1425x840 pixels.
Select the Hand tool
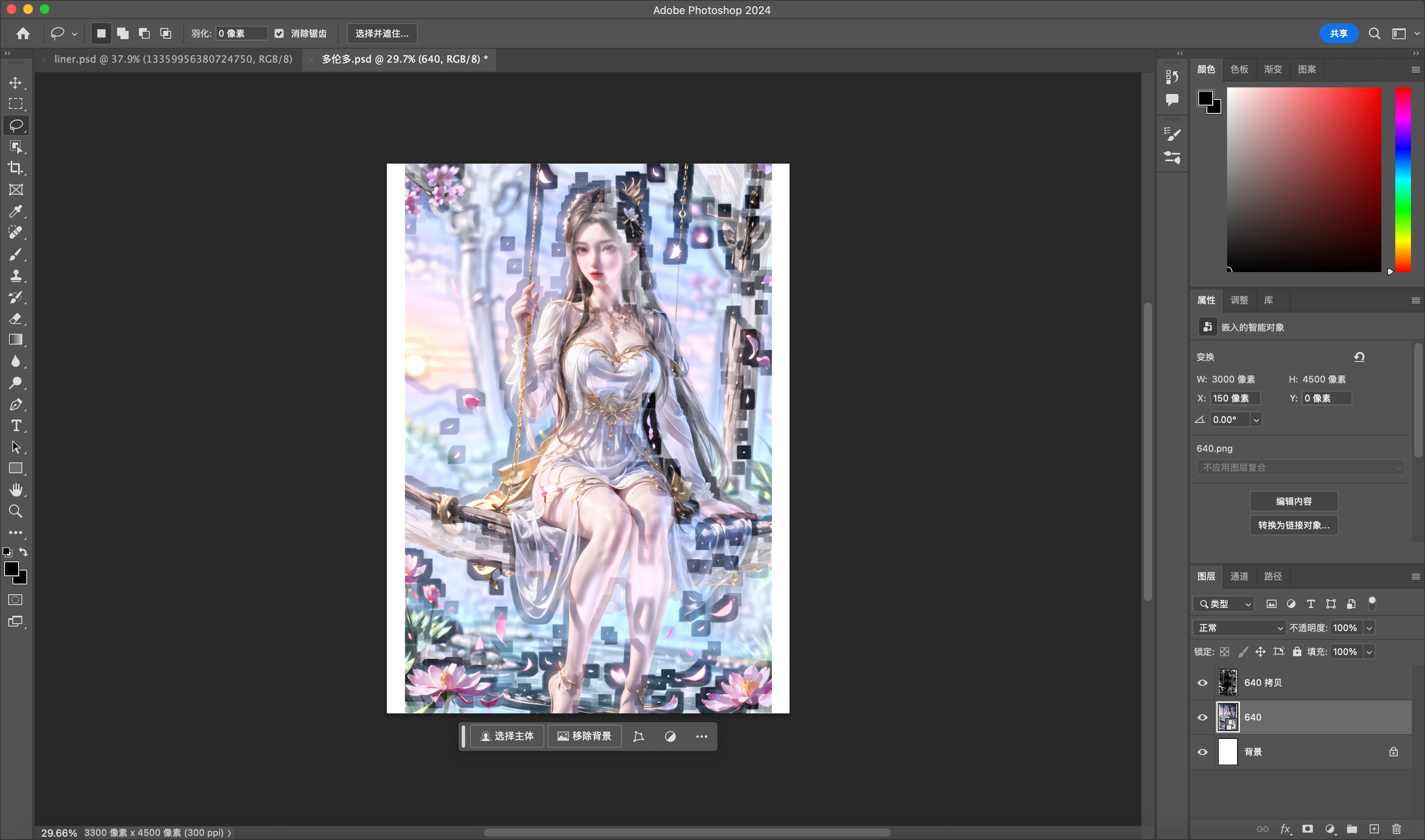(16, 490)
